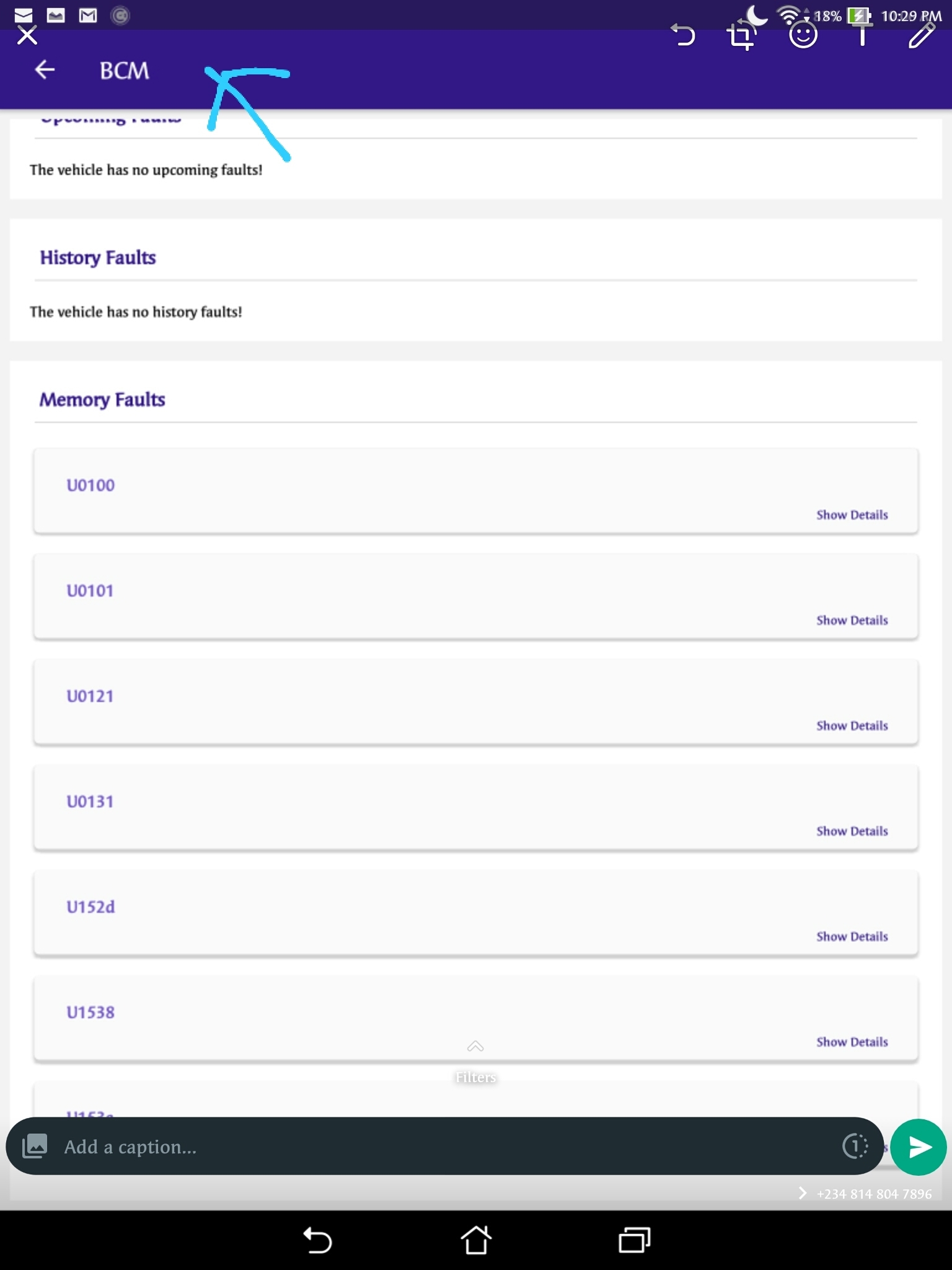Open the Android recent apps button
The height and width of the screenshot is (1270, 952).
point(634,1240)
